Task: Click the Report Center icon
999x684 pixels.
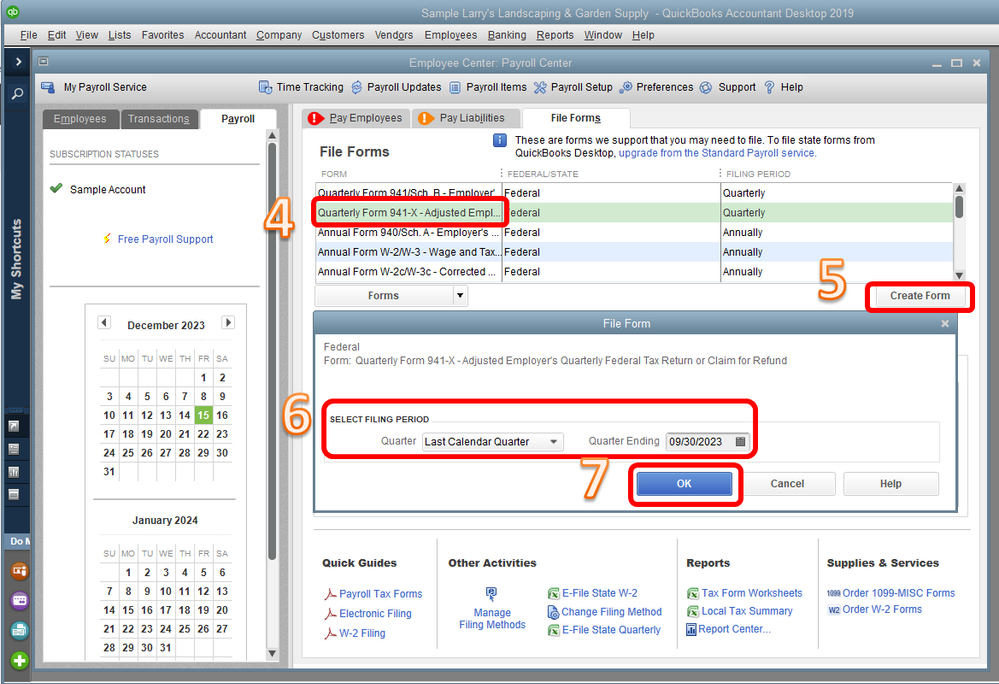Action: (x=691, y=629)
